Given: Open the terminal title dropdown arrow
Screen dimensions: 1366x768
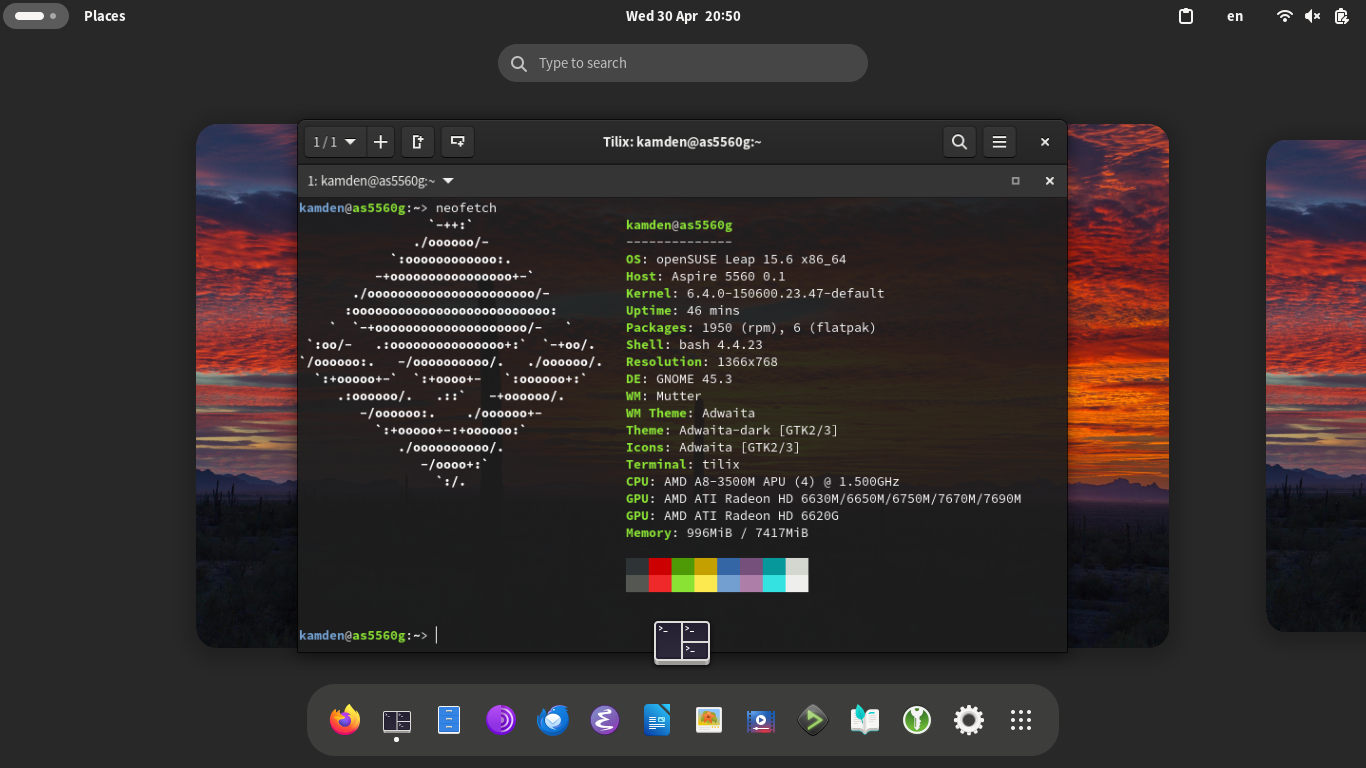Looking at the screenshot, I should tap(448, 181).
